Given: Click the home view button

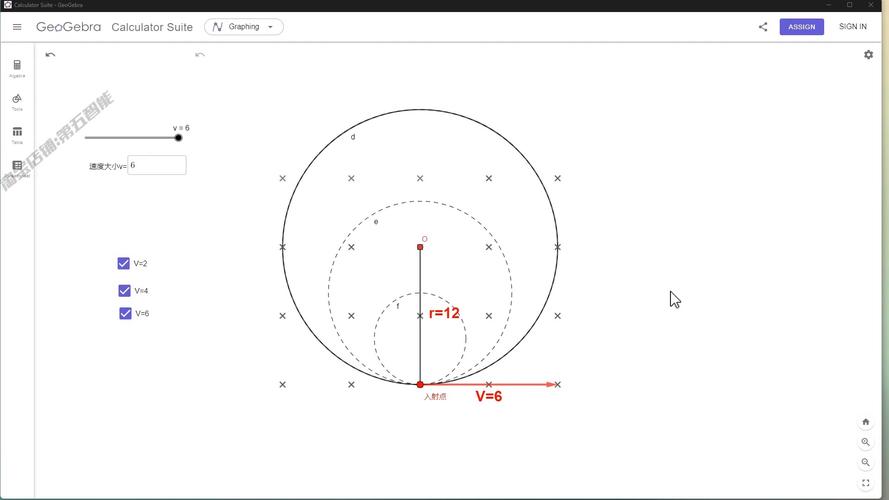Looking at the screenshot, I should pos(866,422).
